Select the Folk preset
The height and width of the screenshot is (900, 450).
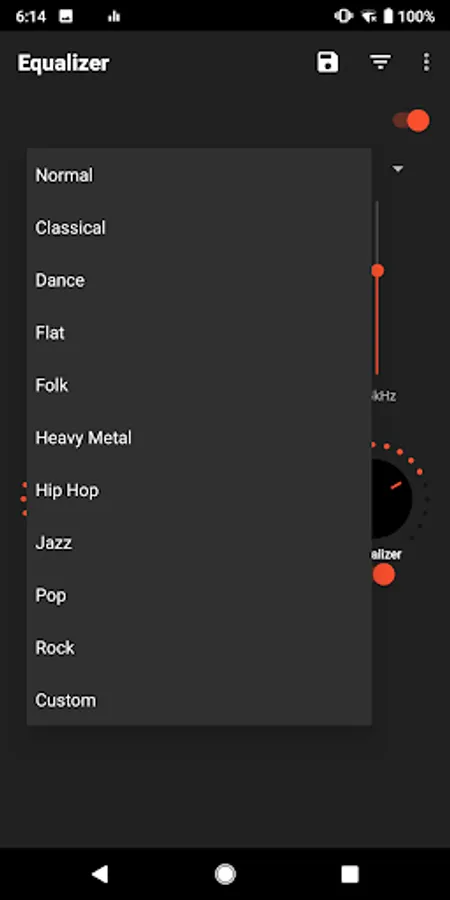pos(199,385)
